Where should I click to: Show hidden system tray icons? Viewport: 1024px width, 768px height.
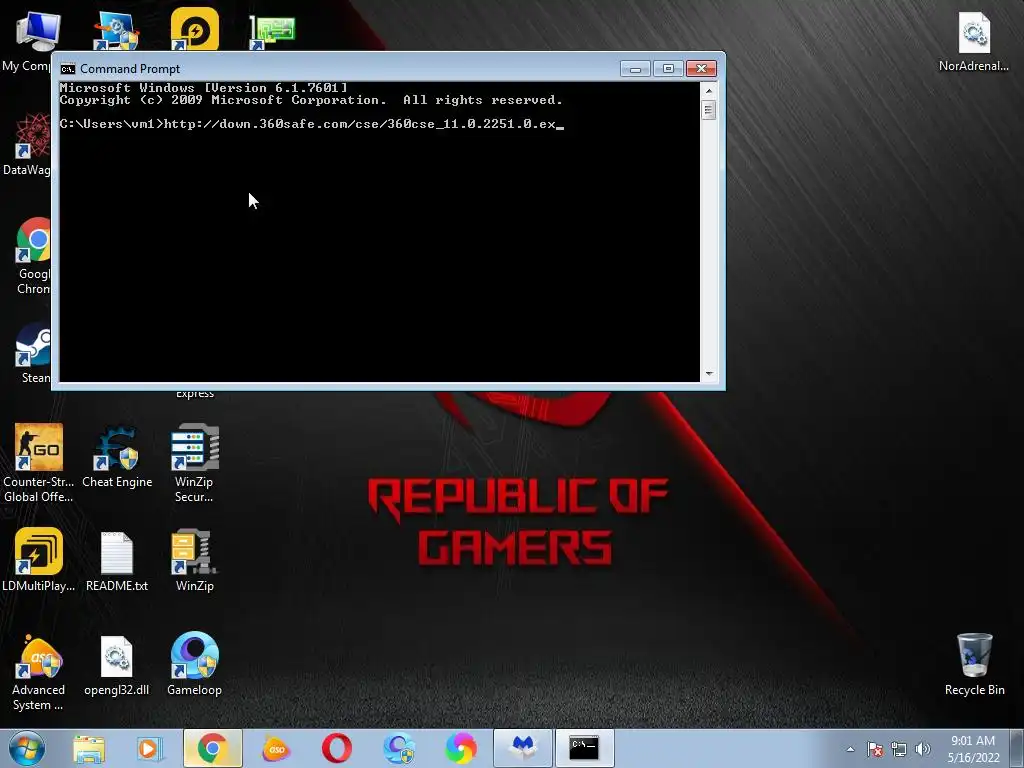850,749
